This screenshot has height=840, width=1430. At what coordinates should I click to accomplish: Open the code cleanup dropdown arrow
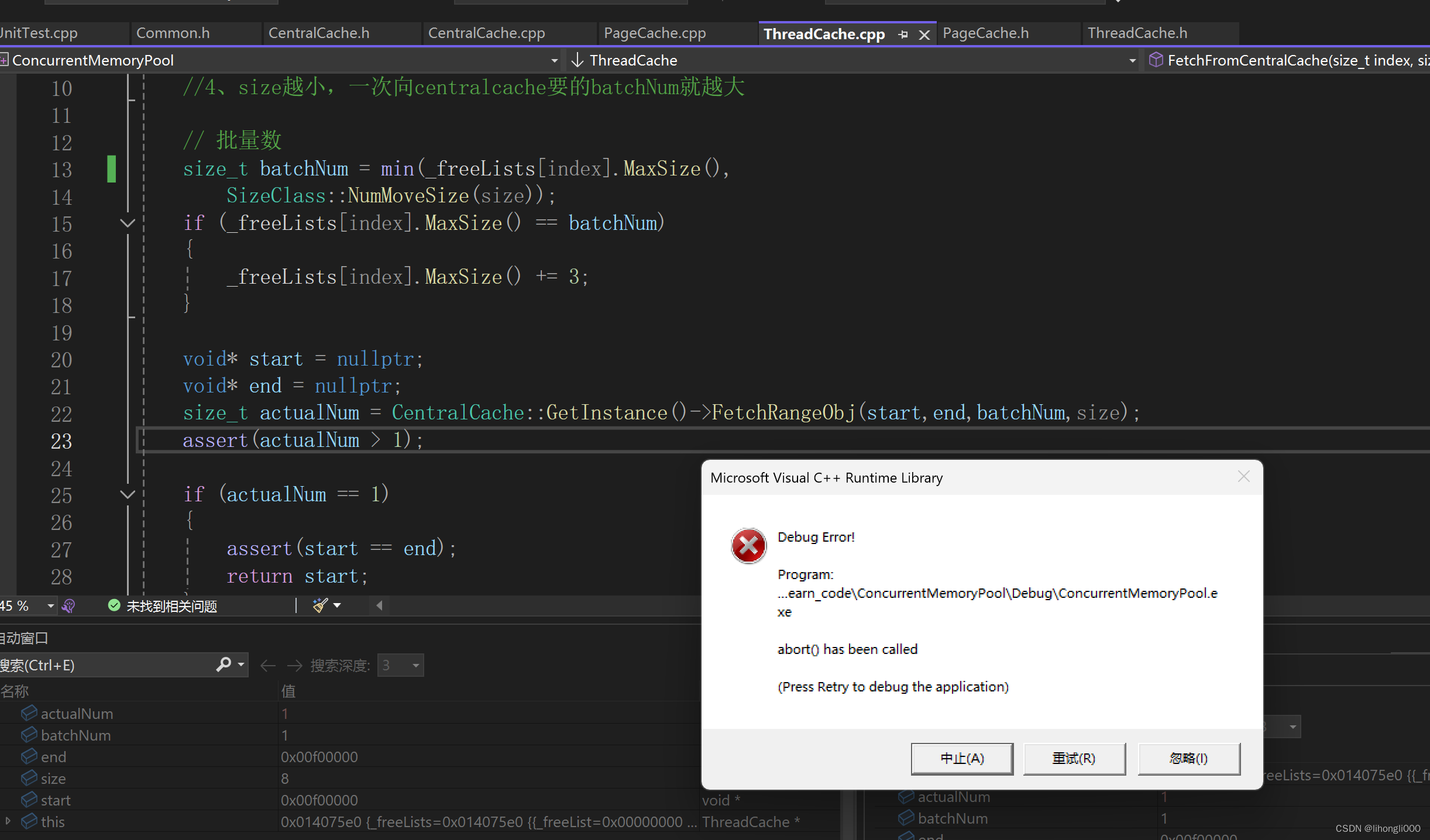pyautogui.click(x=337, y=605)
